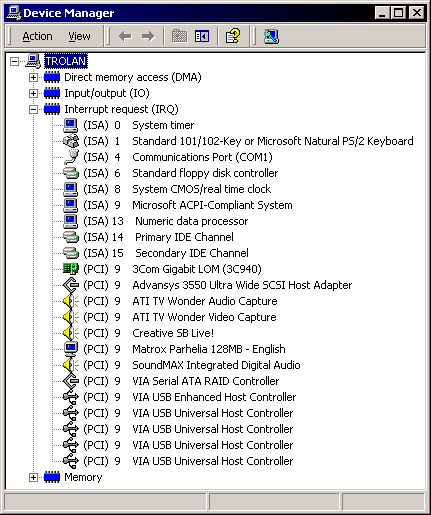Click the Forward arrow toolbar icon
This screenshot has width=431, height=515.
(x=148, y=36)
